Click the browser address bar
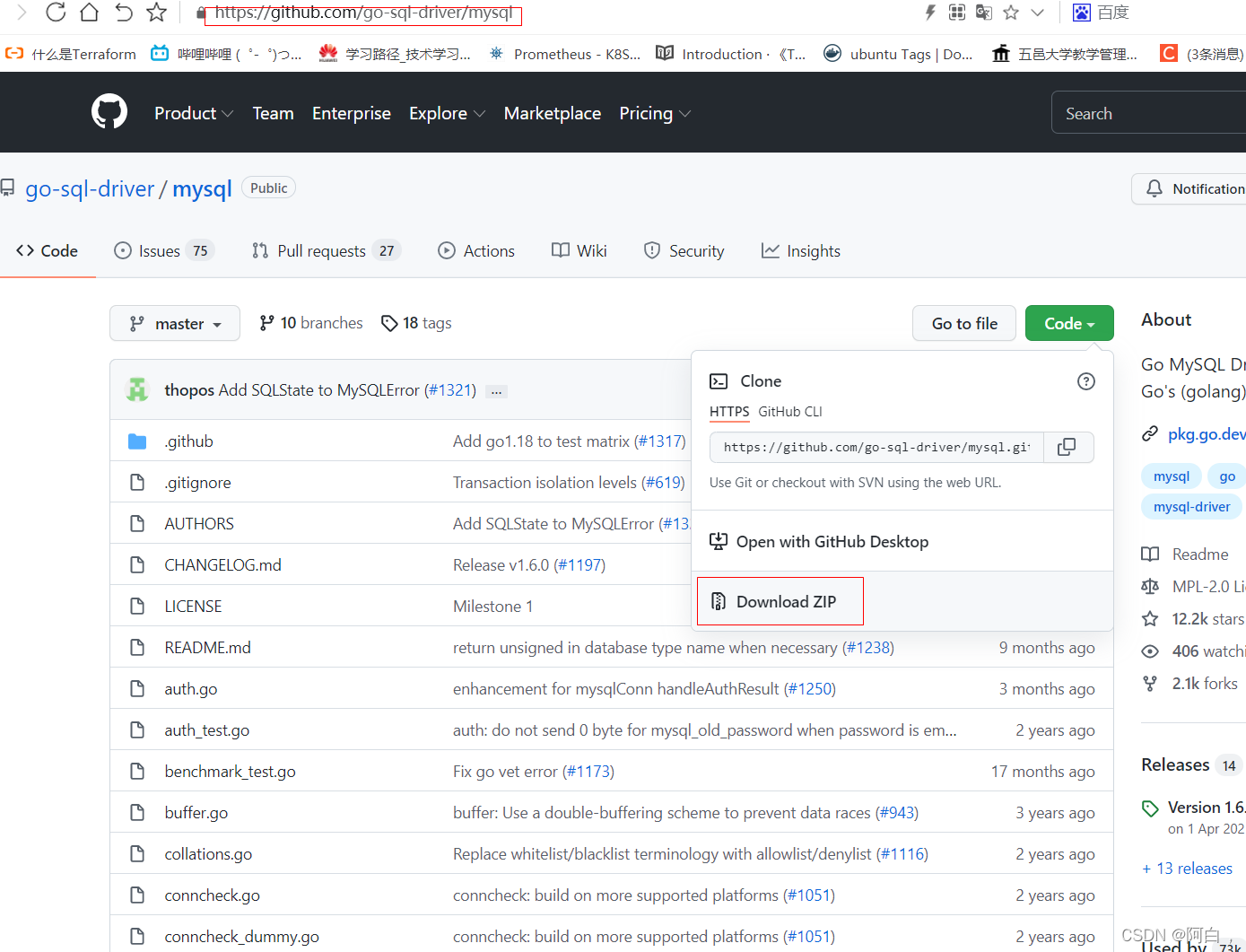 363,13
